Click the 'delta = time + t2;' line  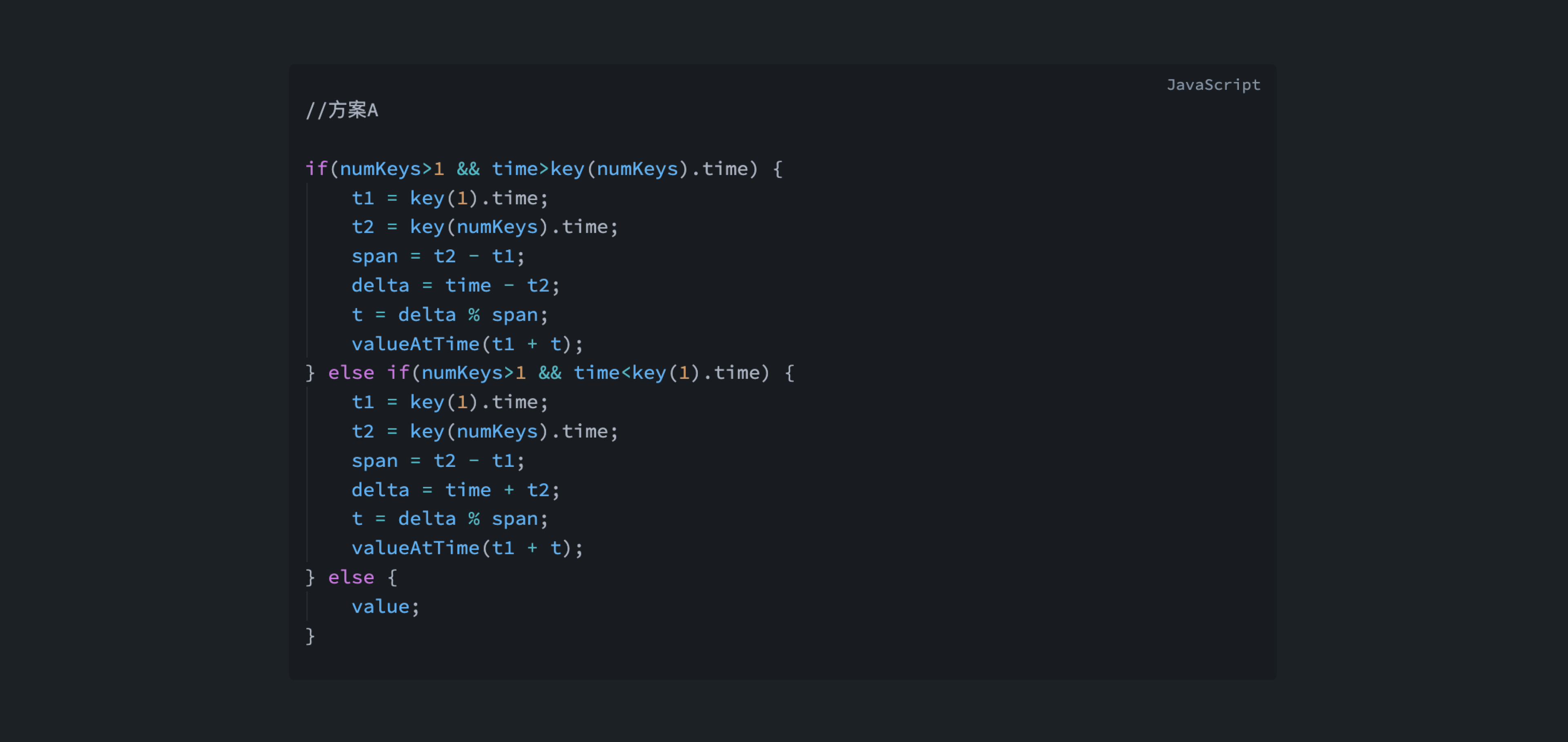tap(456, 490)
